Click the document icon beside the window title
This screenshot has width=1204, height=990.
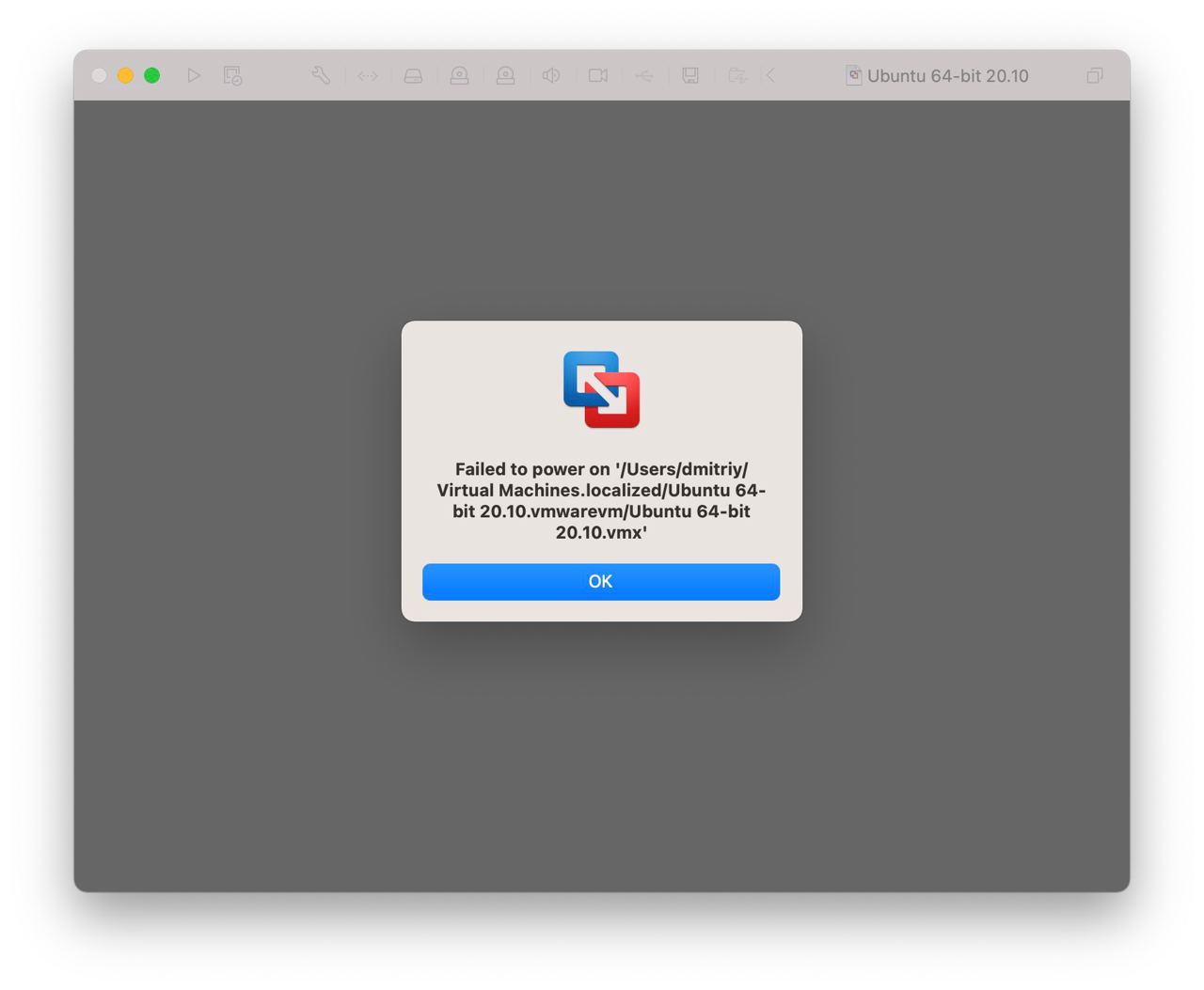(853, 75)
